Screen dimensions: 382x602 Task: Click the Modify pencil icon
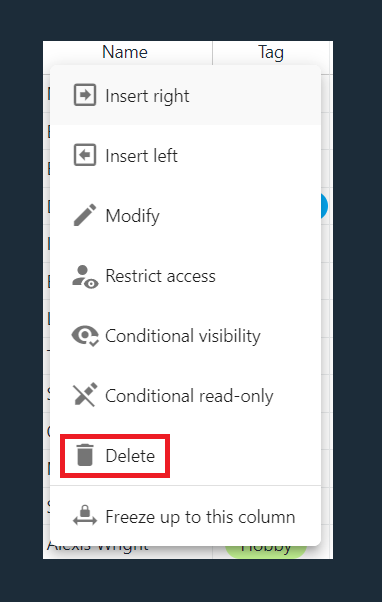(85, 215)
